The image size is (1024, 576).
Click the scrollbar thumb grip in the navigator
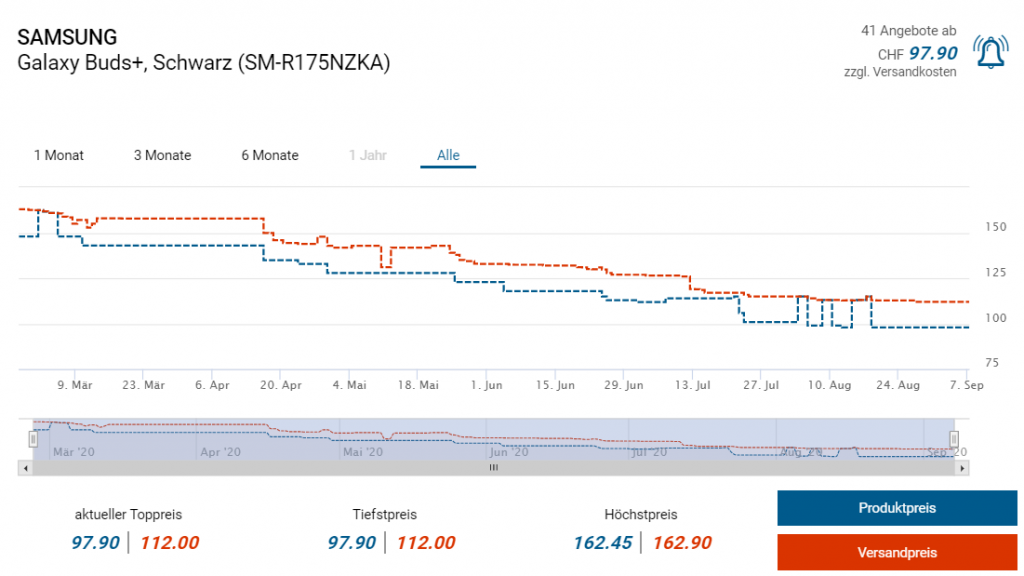click(x=493, y=467)
